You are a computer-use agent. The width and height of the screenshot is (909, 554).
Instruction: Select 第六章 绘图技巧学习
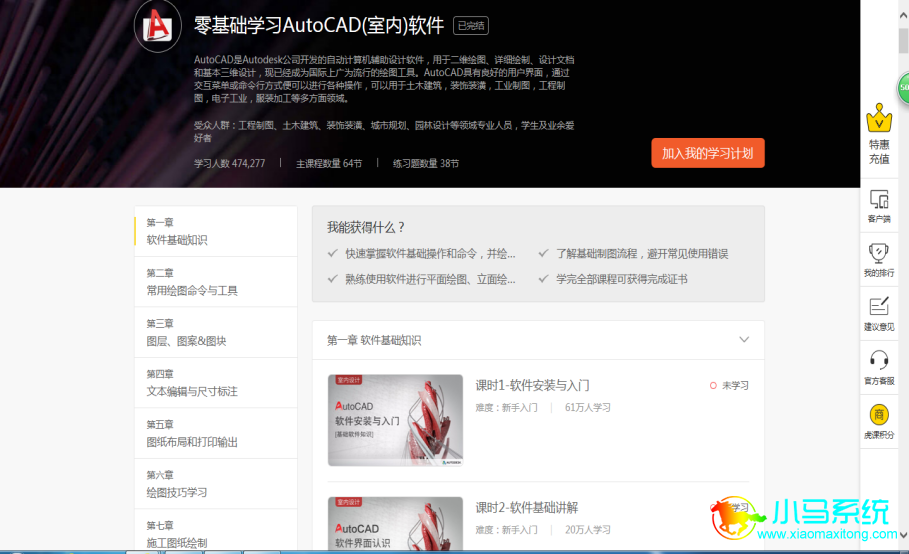pyautogui.click(x=216, y=483)
